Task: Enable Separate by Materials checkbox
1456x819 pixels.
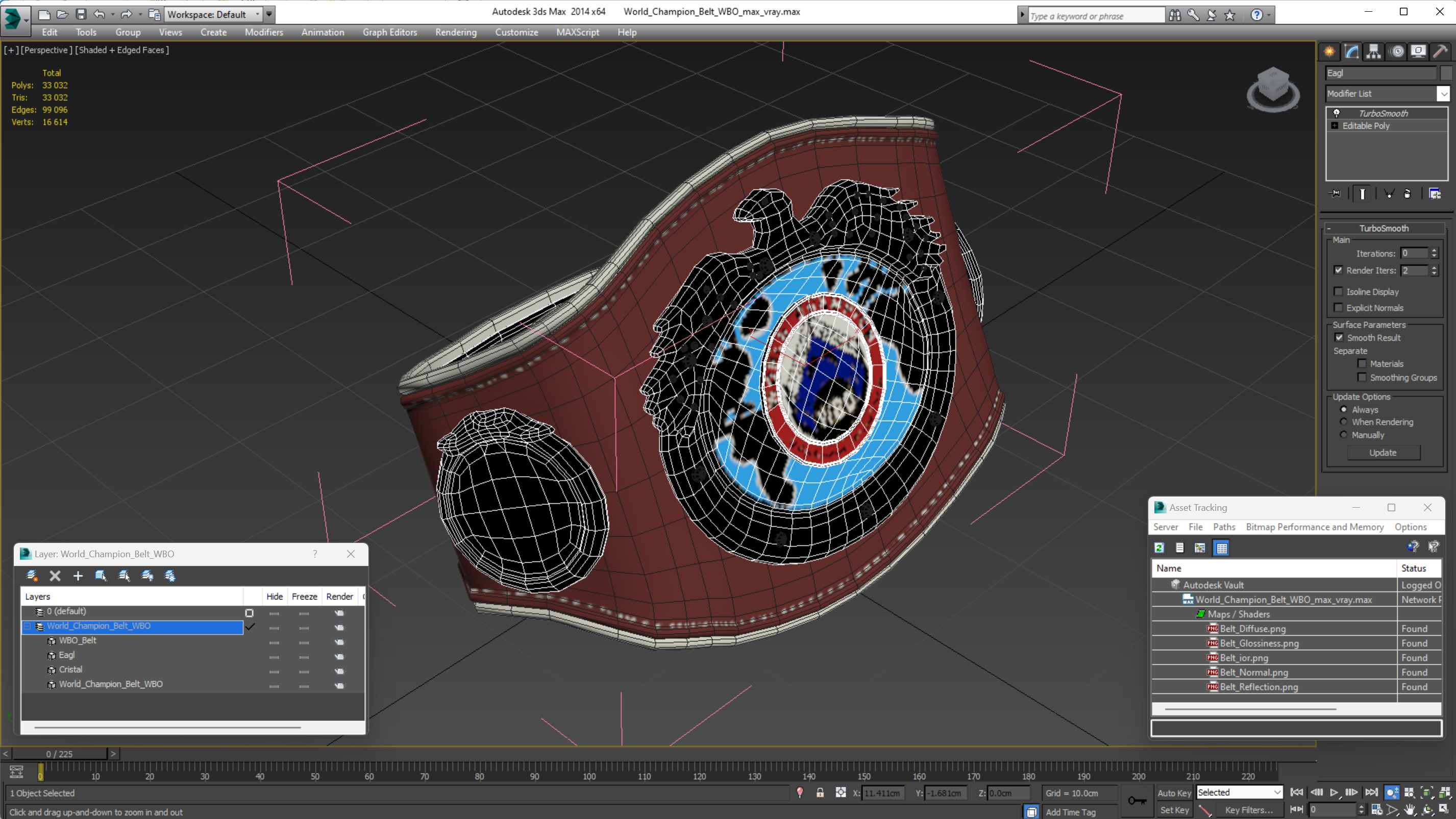Action: coord(1362,363)
